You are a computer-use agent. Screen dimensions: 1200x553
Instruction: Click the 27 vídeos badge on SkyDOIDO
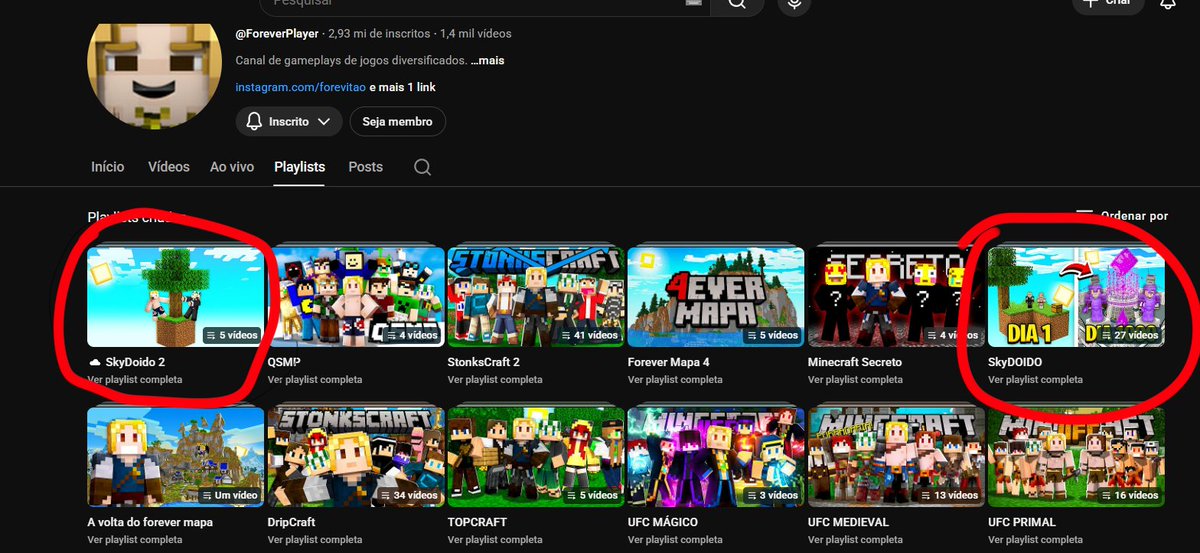click(x=1128, y=335)
